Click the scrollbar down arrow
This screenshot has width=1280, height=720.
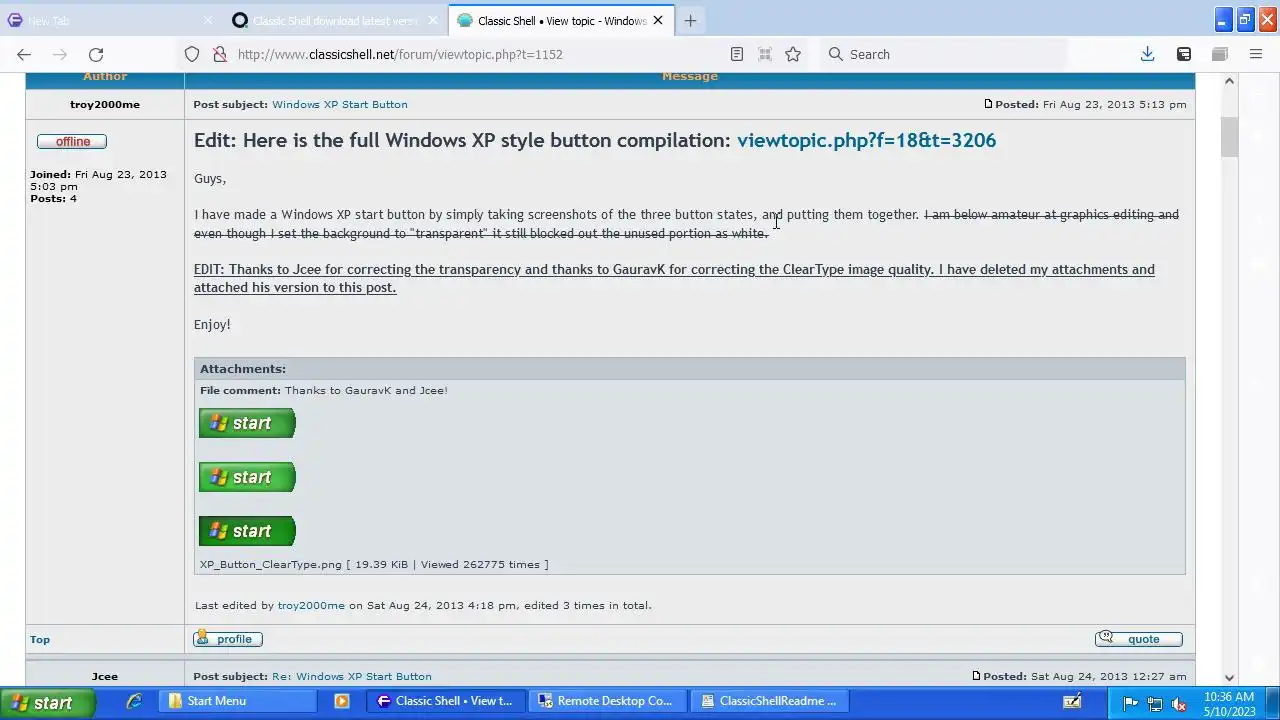[1229, 677]
